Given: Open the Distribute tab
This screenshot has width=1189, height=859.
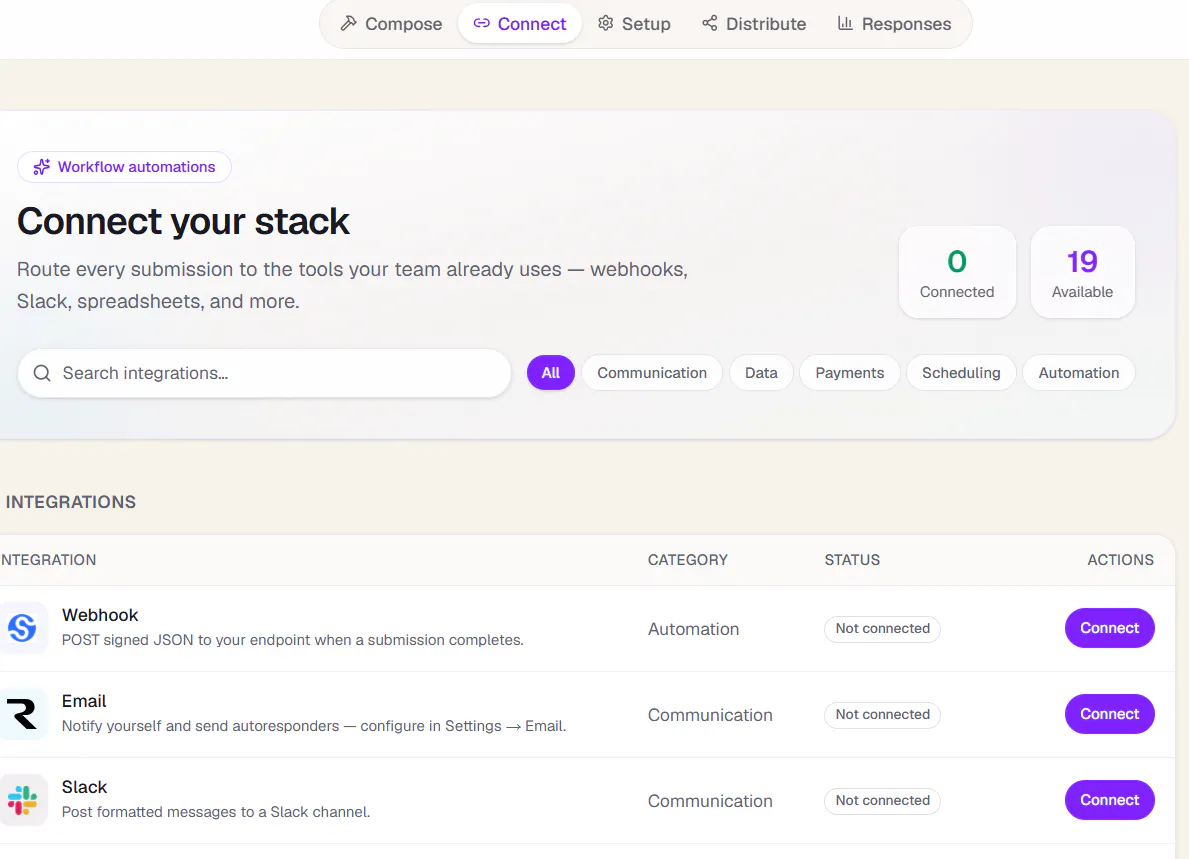Looking at the screenshot, I should pyautogui.click(x=754, y=24).
